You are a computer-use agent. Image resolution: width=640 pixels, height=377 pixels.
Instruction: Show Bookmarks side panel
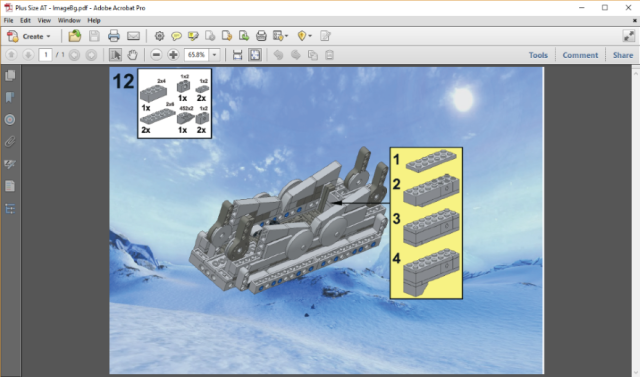tap(10, 97)
